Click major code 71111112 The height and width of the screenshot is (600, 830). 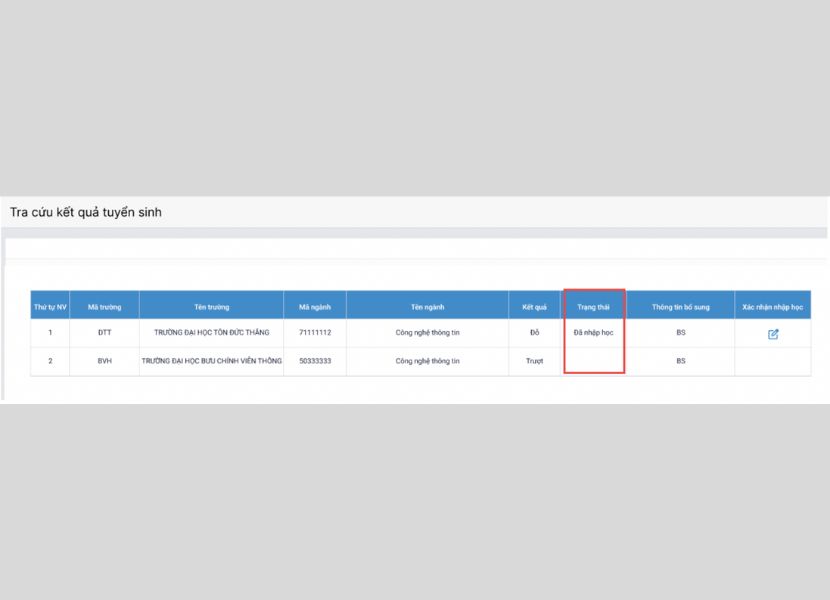pyautogui.click(x=315, y=333)
